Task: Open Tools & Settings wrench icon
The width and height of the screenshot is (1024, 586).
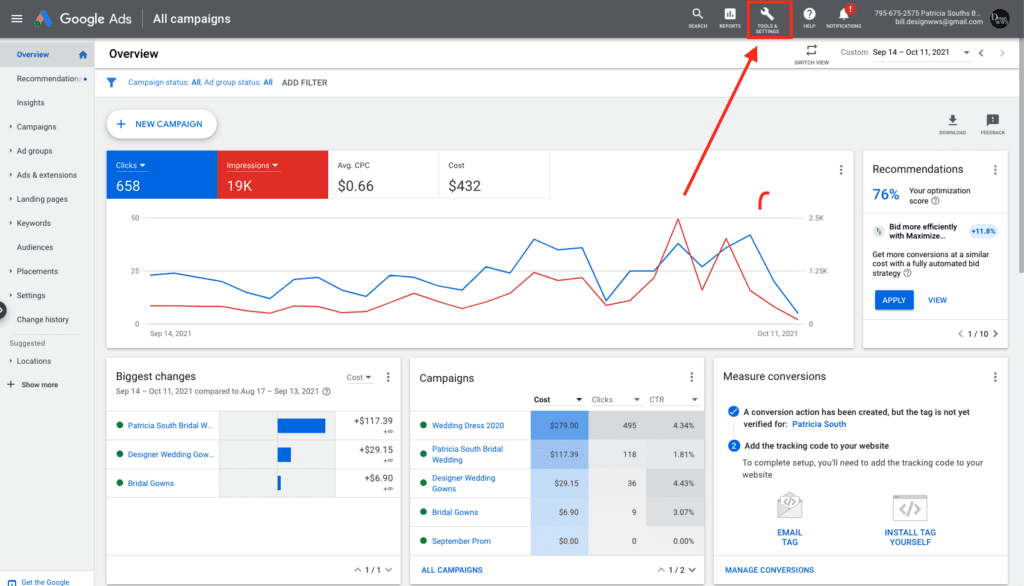Action: 767,19
